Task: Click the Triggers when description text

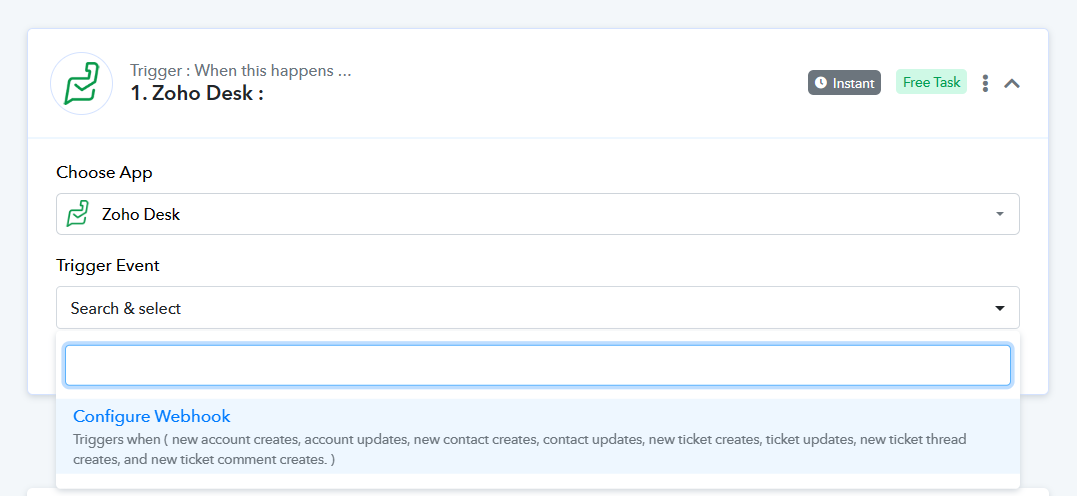Action: [519, 449]
